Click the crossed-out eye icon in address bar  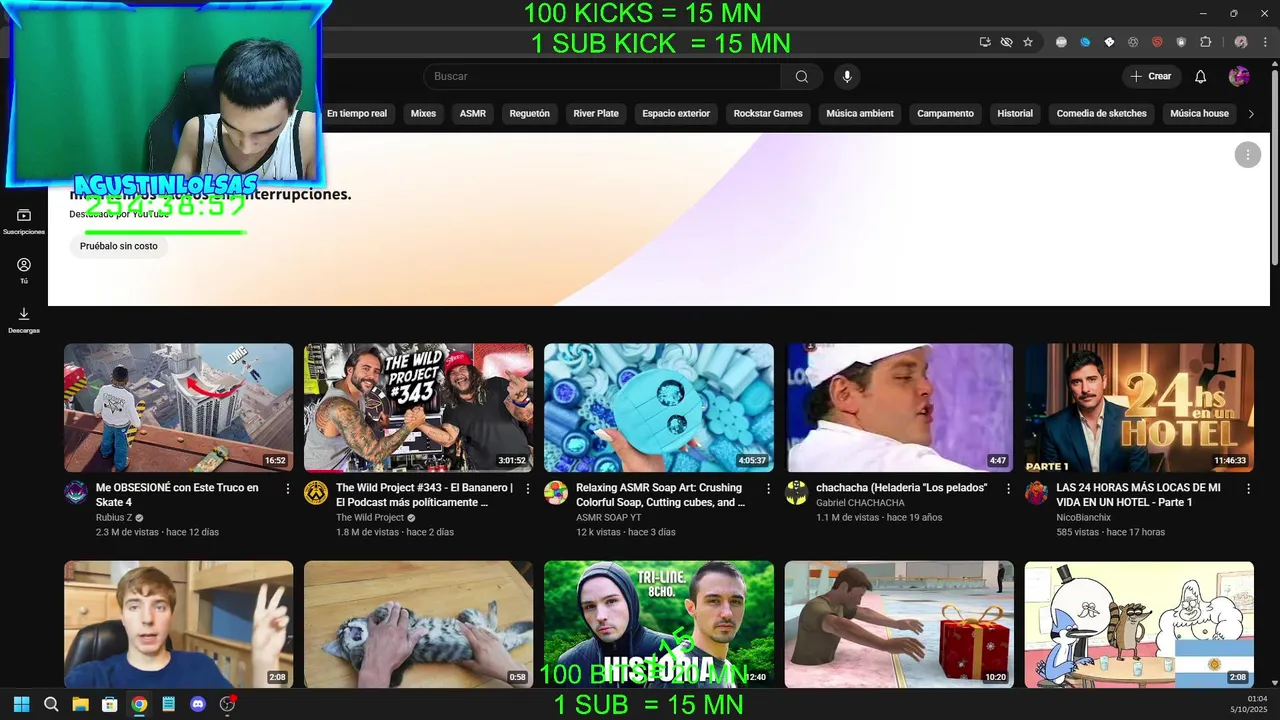pyautogui.click(x=1006, y=42)
